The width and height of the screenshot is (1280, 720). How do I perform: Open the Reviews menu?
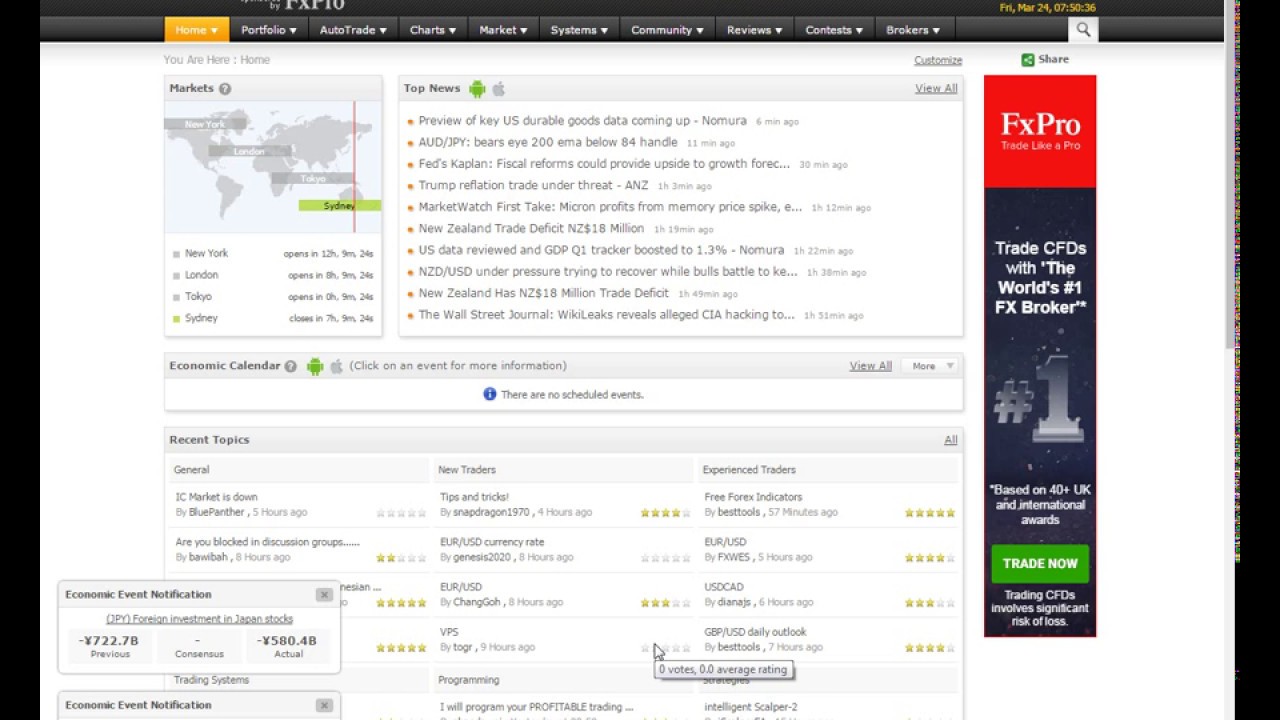point(754,30)
